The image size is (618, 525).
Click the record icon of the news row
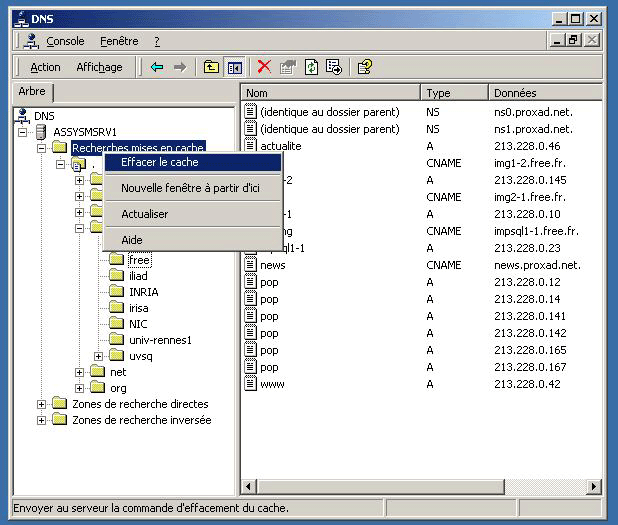click(x=250, y=264)
